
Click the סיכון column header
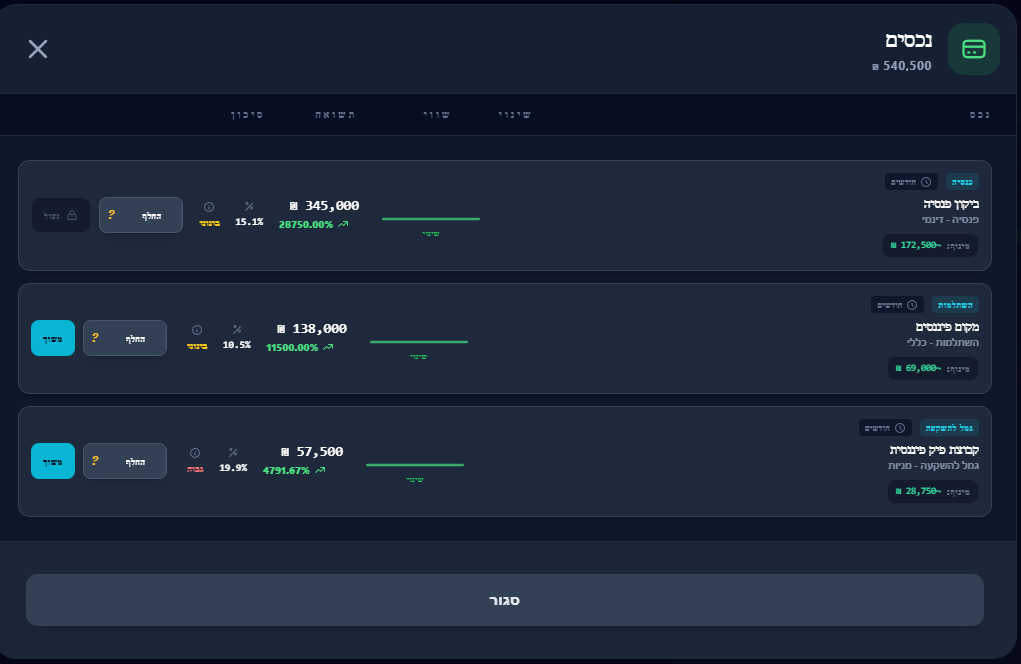pos(247,115)
